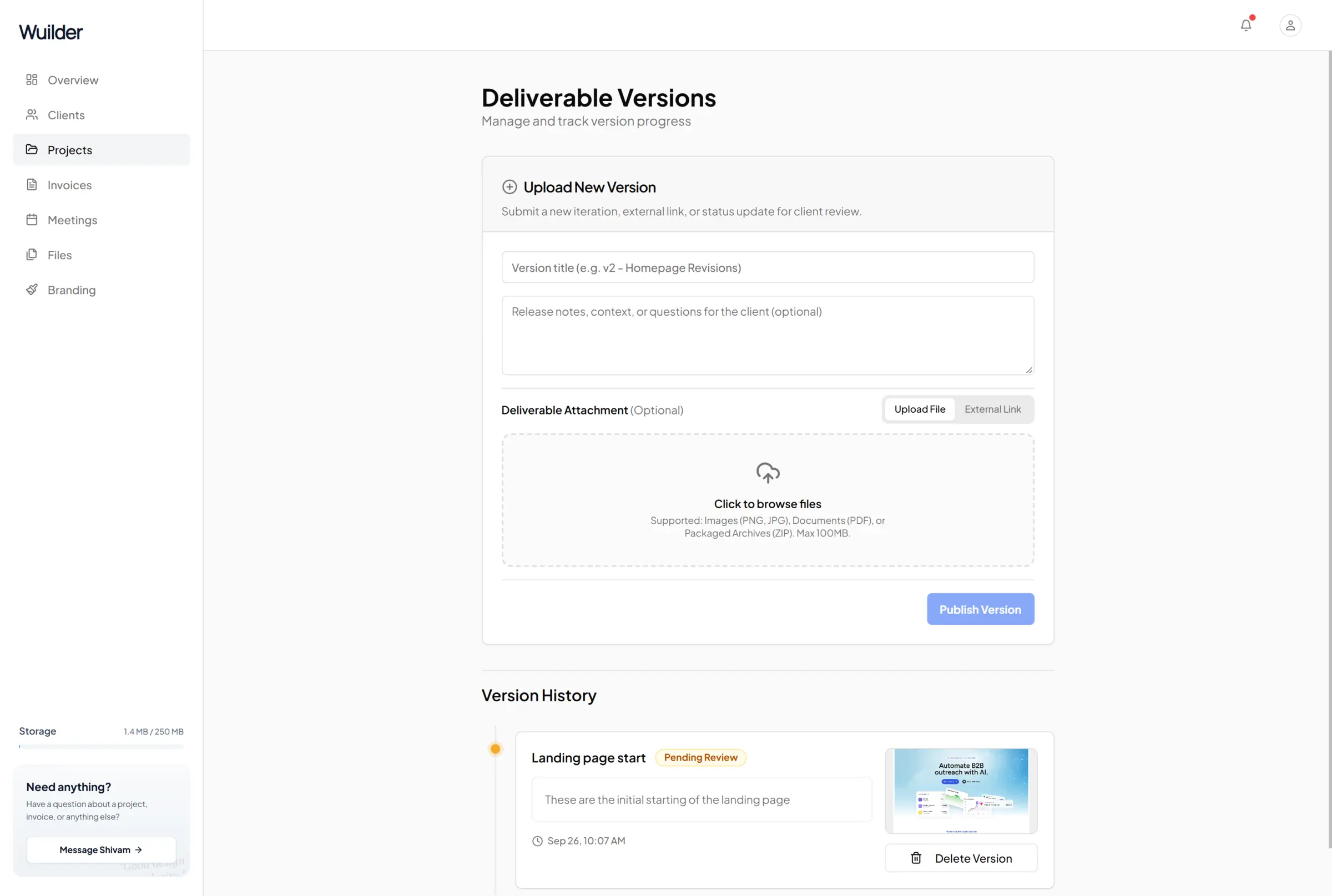Go to Overview in the sidebar
This screenshot has width=1332, height=896.
click(x=101, y=80)
